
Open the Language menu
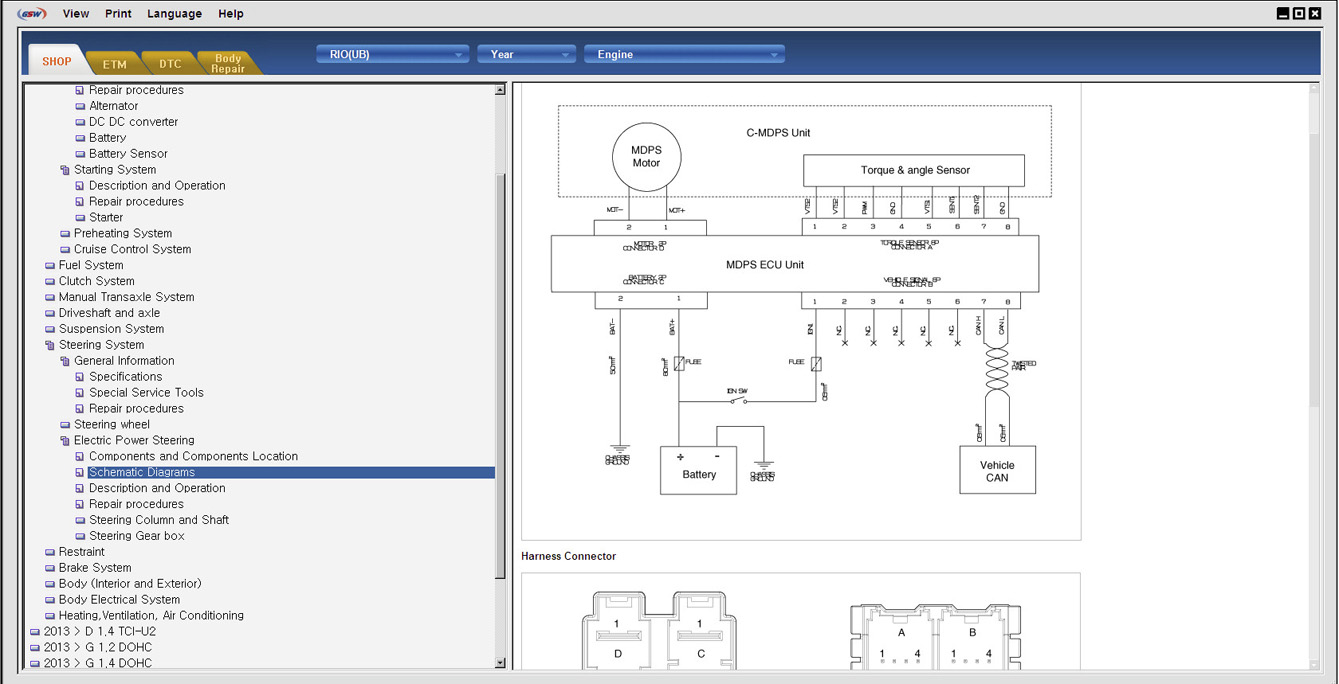[x=174, y=14]
